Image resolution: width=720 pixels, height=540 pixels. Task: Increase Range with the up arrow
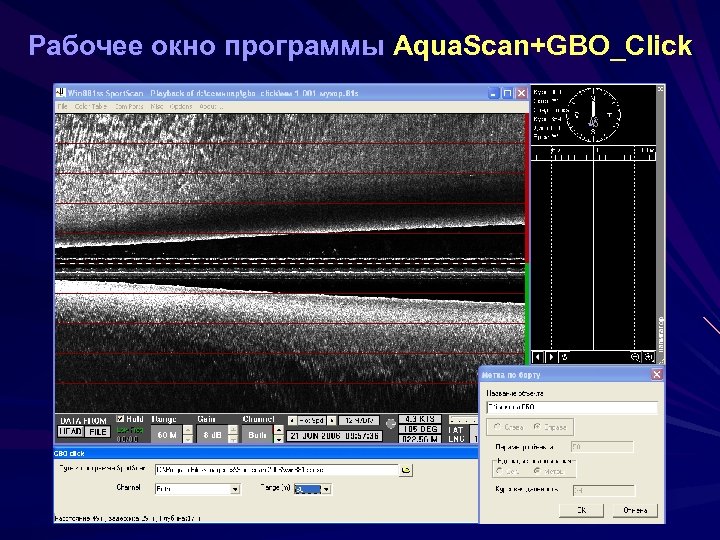pyautogui.click(x=188, y=430)
